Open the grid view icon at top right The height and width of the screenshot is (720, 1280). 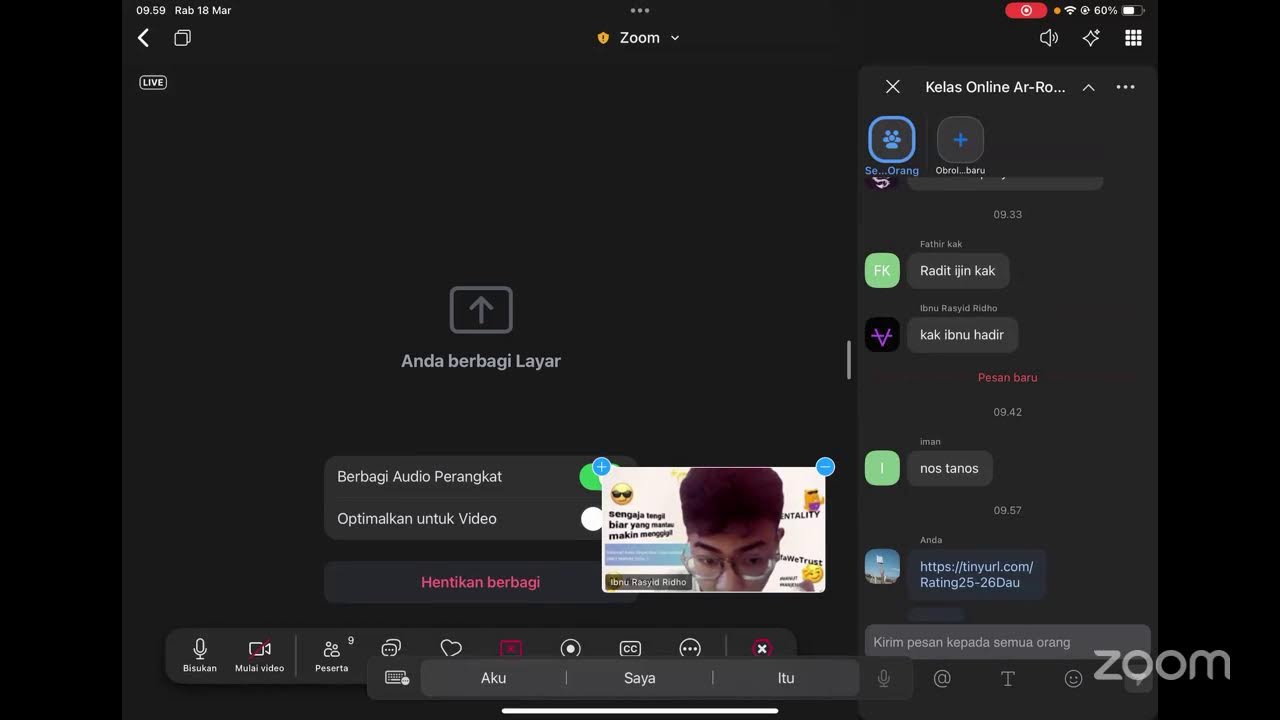(x=1133, y=38)
